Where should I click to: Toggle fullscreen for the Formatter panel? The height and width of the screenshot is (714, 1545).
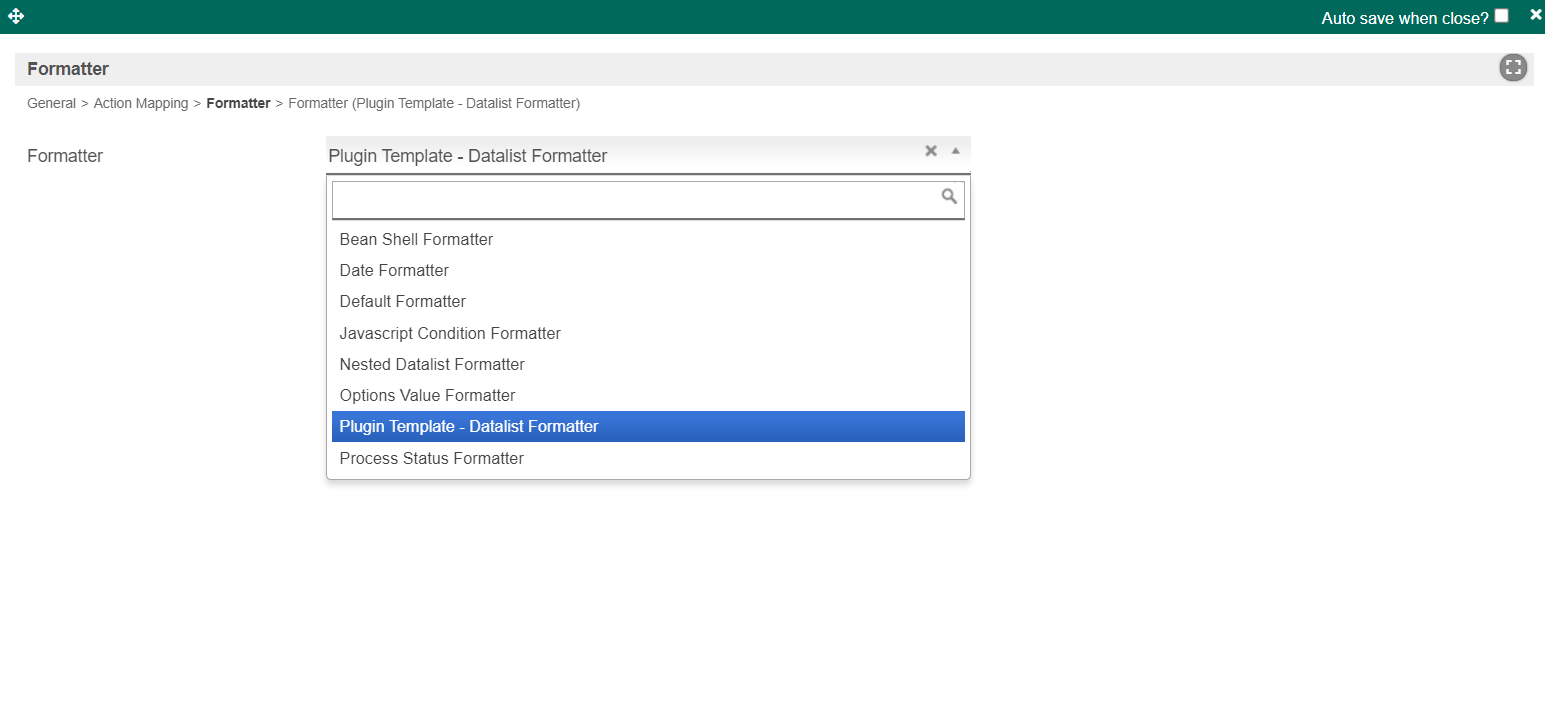tap(1513, 68)
